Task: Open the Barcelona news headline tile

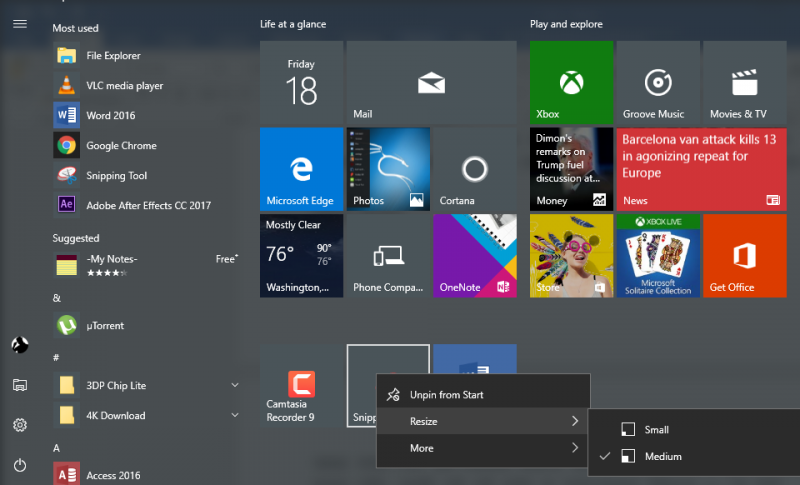Action: click(x=700, y=168)
